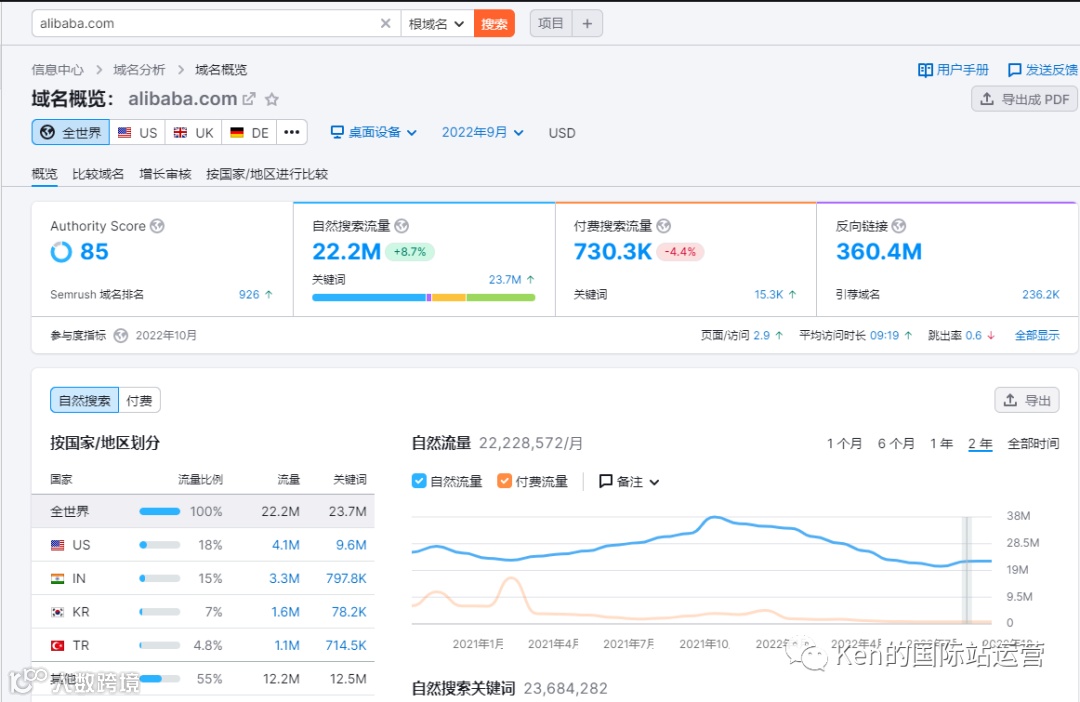Image resolution: width=1080 pixels, height=702 pixels.
Task: Select 1 个月 time range
Action: coord(844,444)
